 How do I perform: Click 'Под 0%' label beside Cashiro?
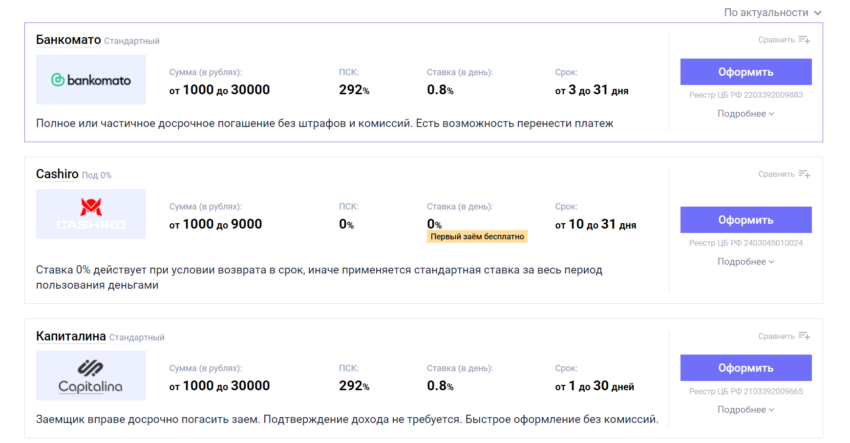[x=96, y=175]
